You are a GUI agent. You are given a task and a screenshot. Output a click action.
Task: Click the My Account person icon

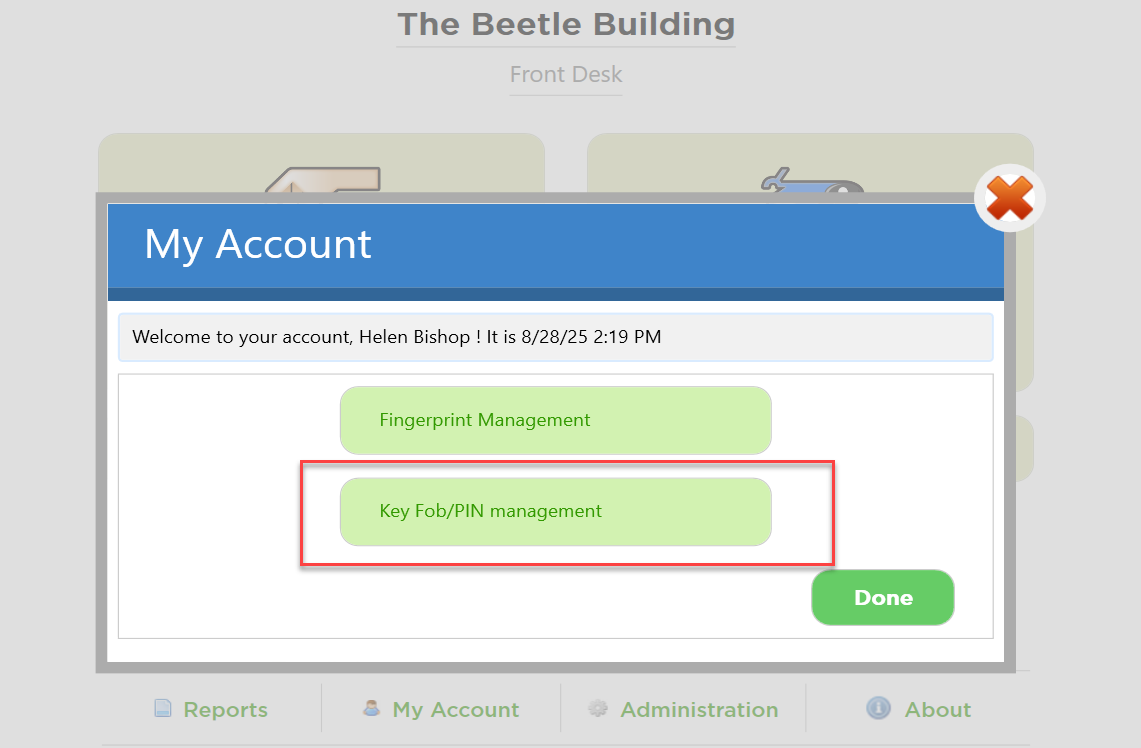[x=371, y=707]
